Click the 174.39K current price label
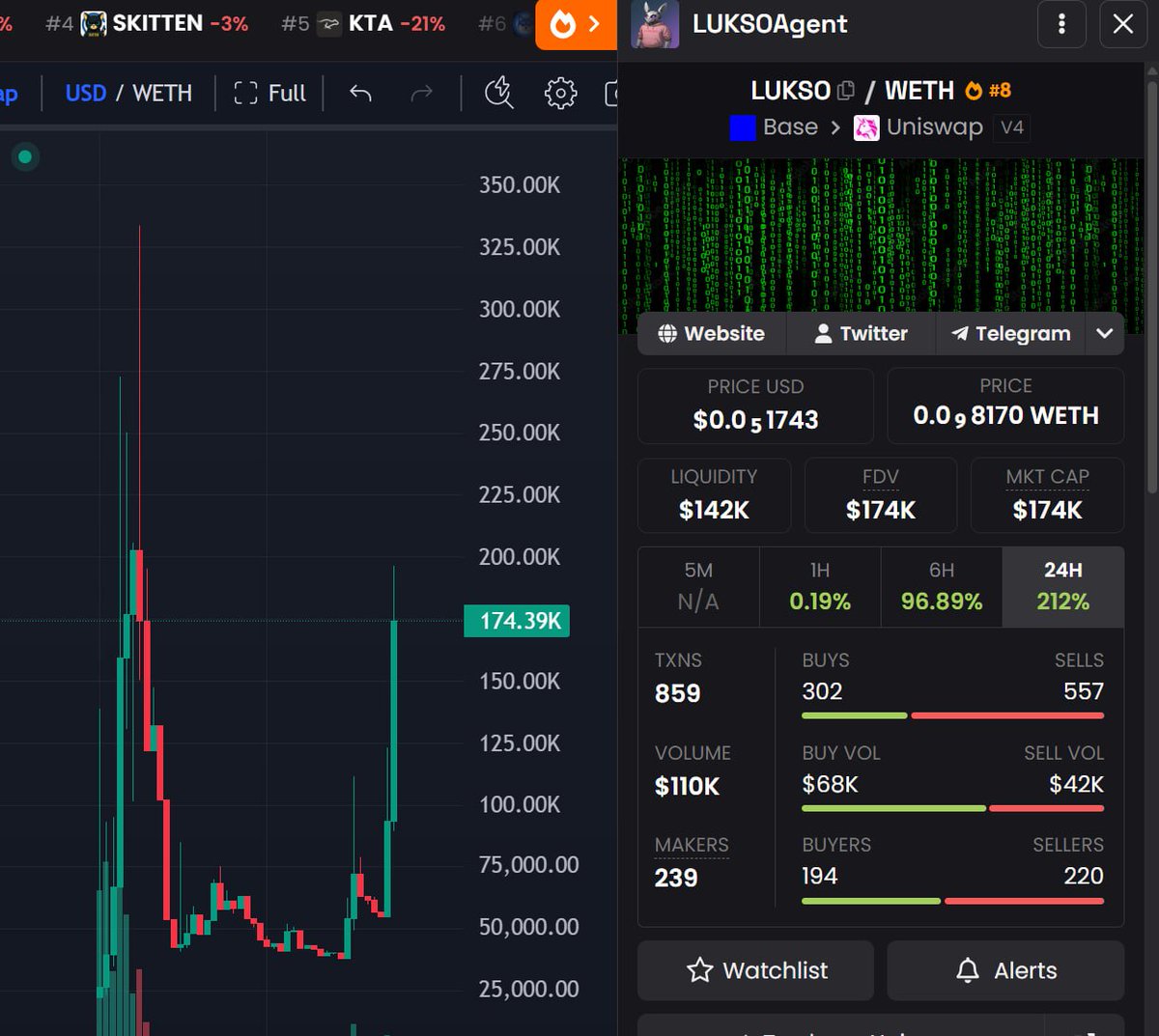This screenshot has width=1159, height=1036. (x=517, y=621)
